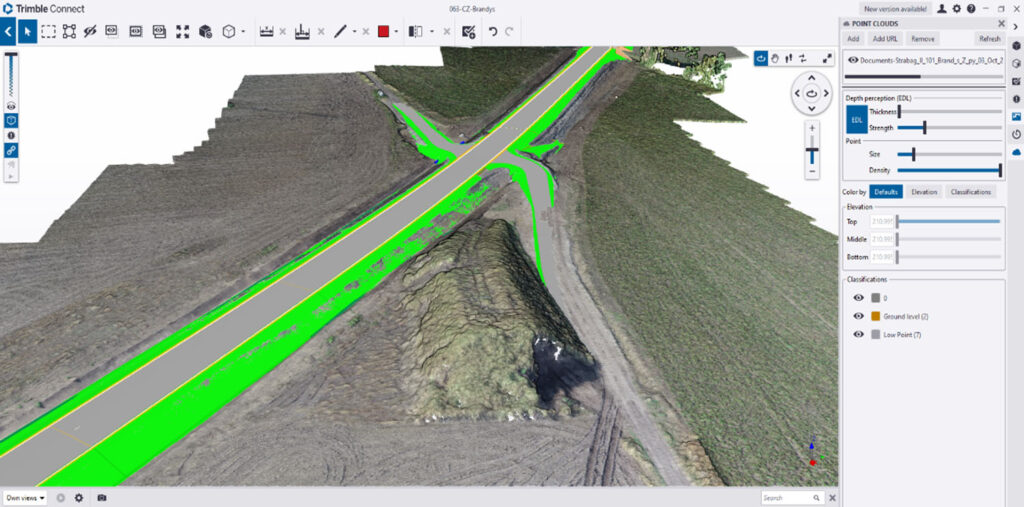
Task: Select the line markup pencil tool
Action: click(x=340, y=31)
